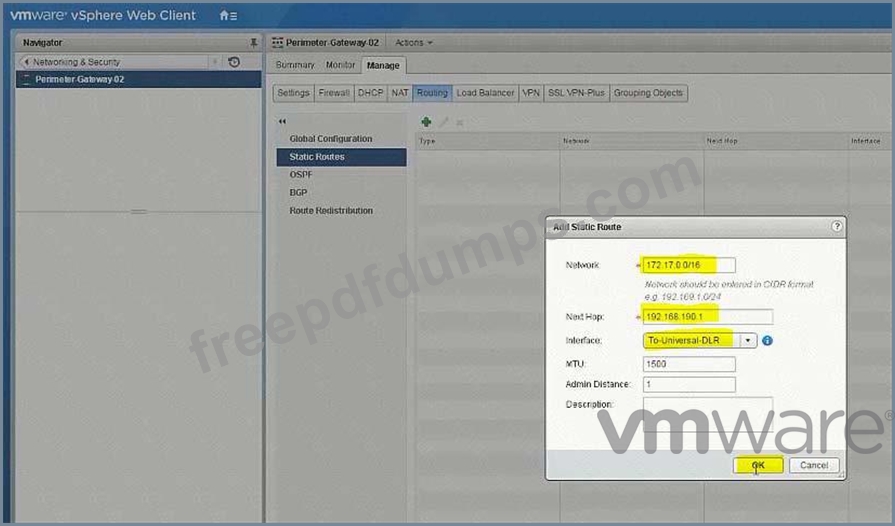Open the DHCP sub-tab
Image resolution: width=895 pixels, height=526 pixels.
click(x=370, y=93)
